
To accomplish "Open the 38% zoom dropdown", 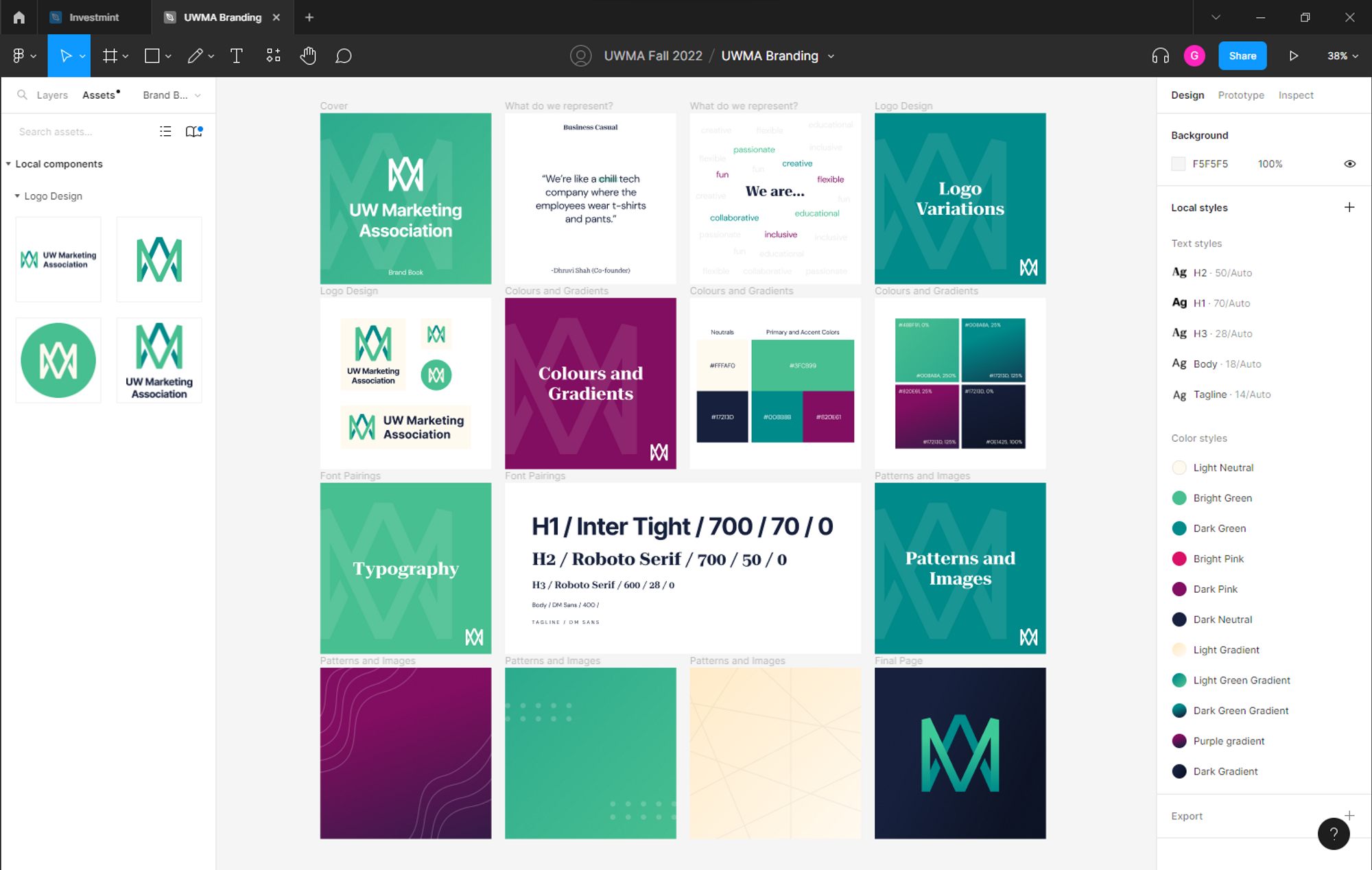I will pyautogui.click(x=1343, y=56).
